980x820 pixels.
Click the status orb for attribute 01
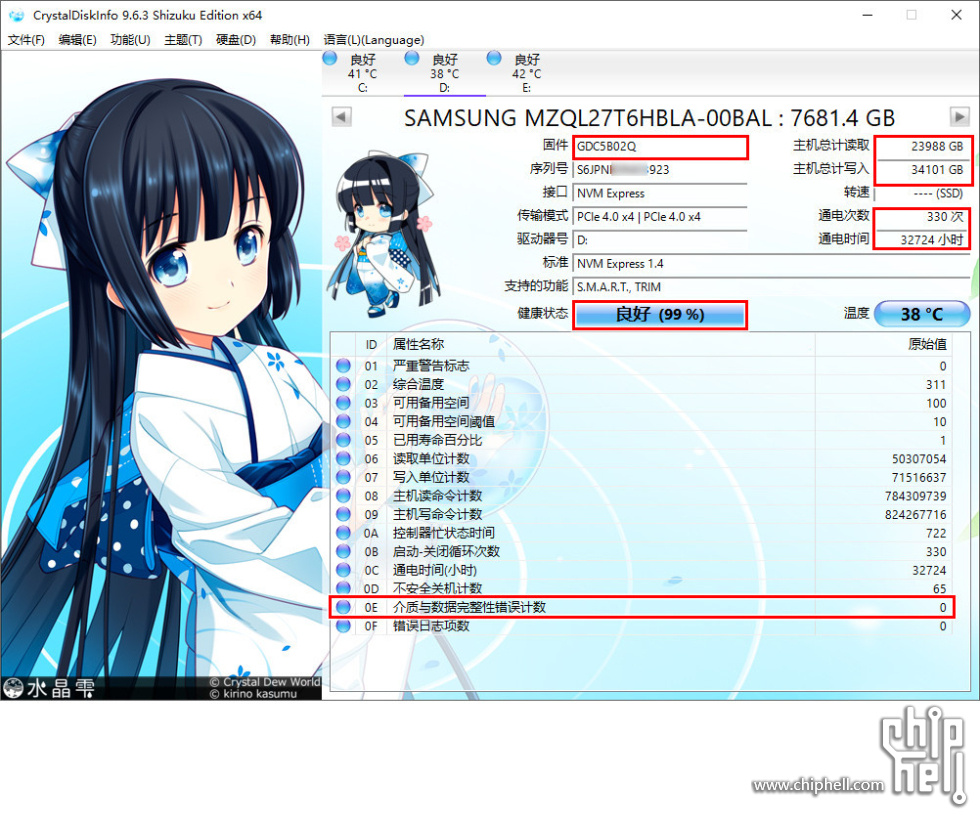(x=343, y=366)
